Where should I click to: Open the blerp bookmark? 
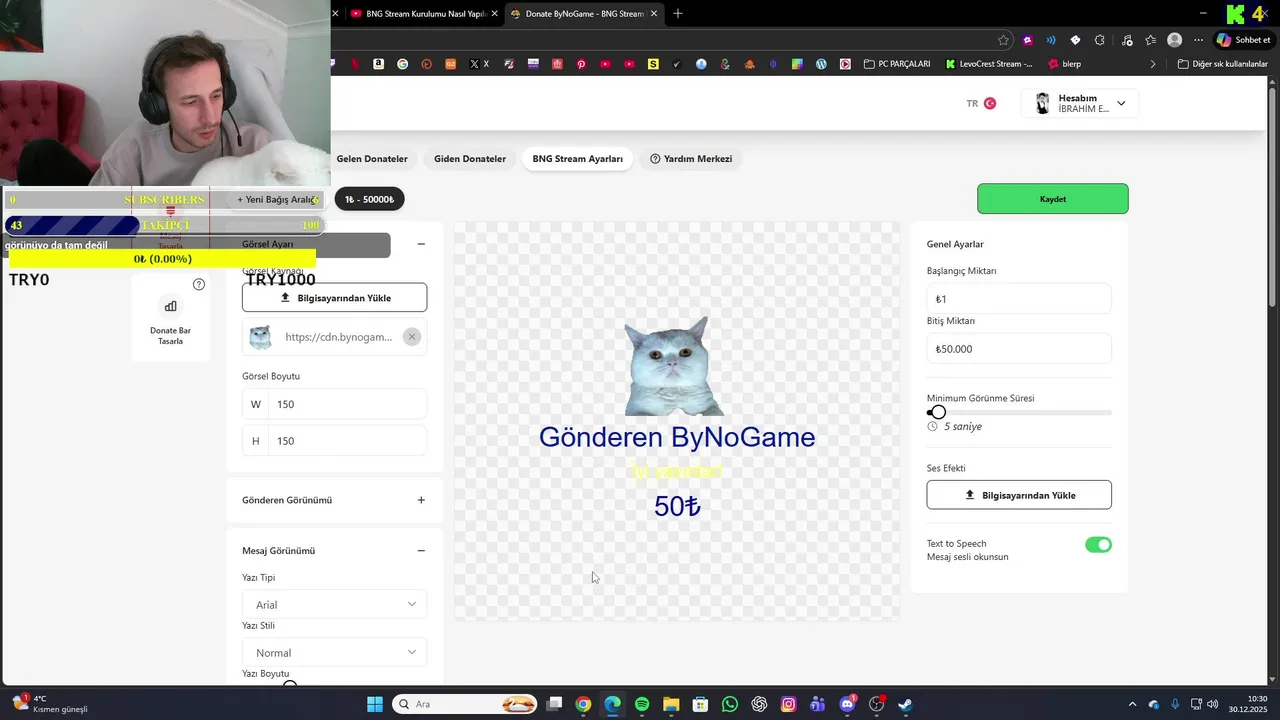(1064, 64)
